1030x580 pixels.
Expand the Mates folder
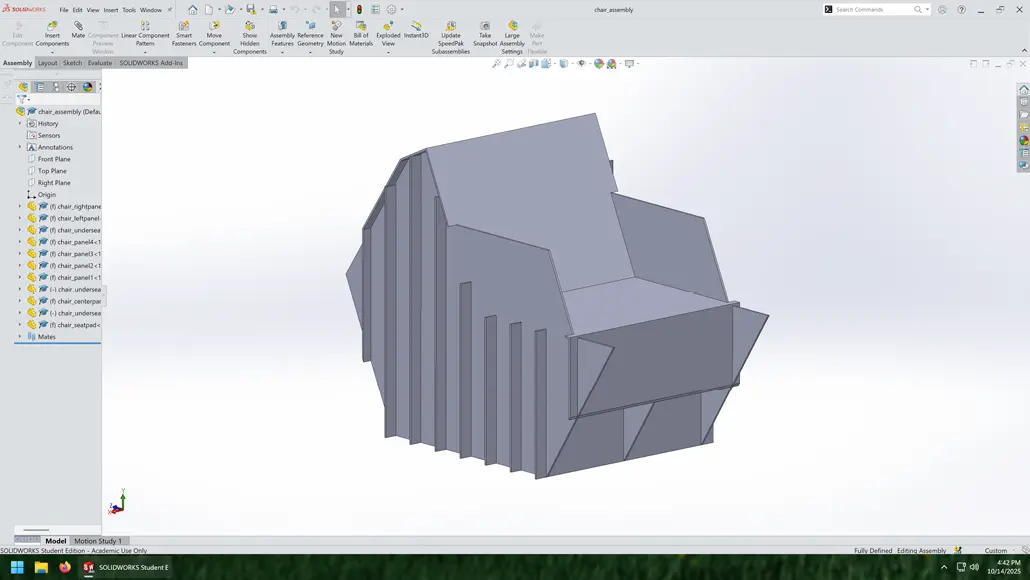(x=18, y=336)
